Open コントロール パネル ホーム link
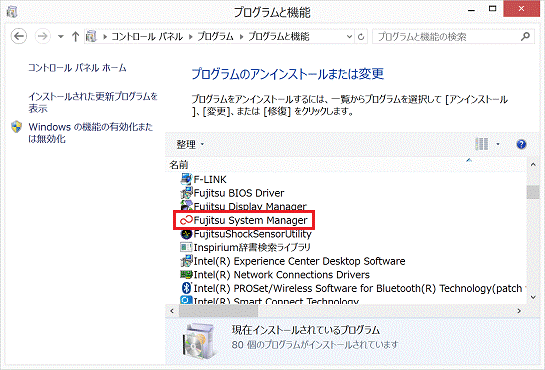The image size is (545, 370). click(x=77, y=67)
